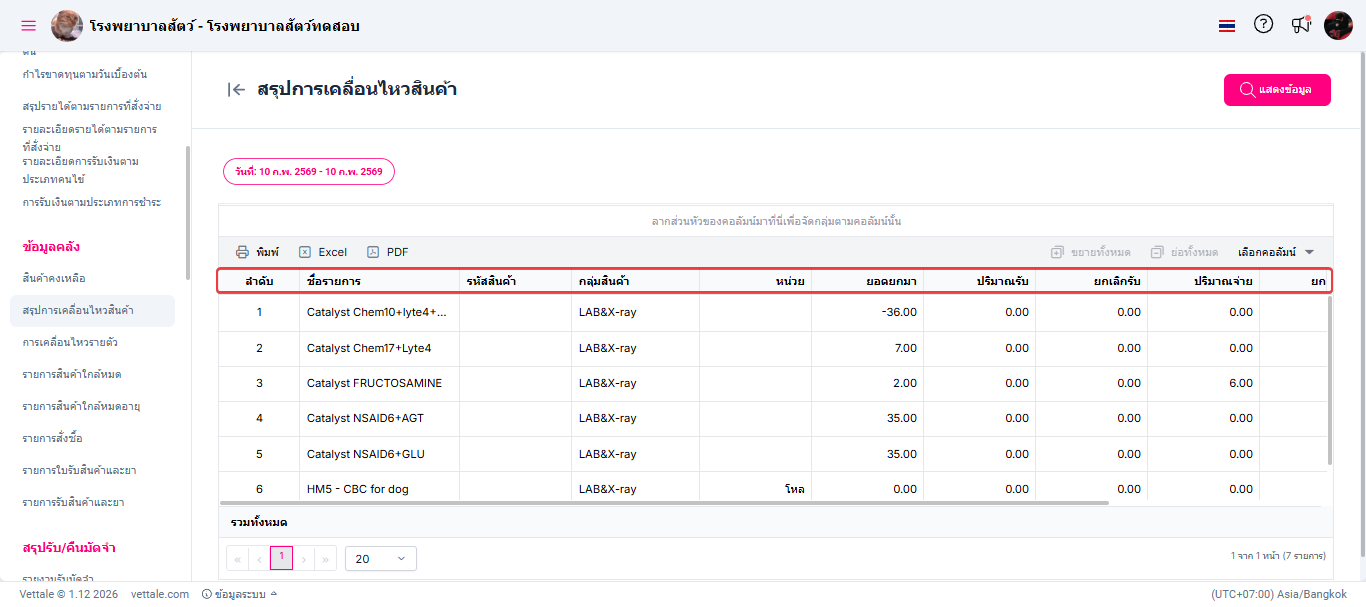Select the Catalyst NSAID6+GLU item

pyautogui.click(x=366, y=454)
